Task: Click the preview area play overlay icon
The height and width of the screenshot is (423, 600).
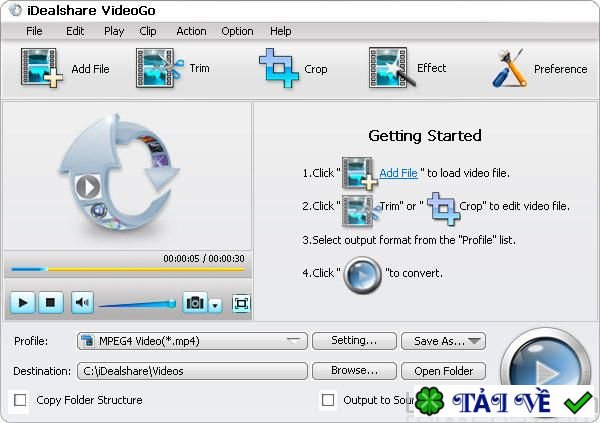Action: pyautogui.click(x=88, y=187)
